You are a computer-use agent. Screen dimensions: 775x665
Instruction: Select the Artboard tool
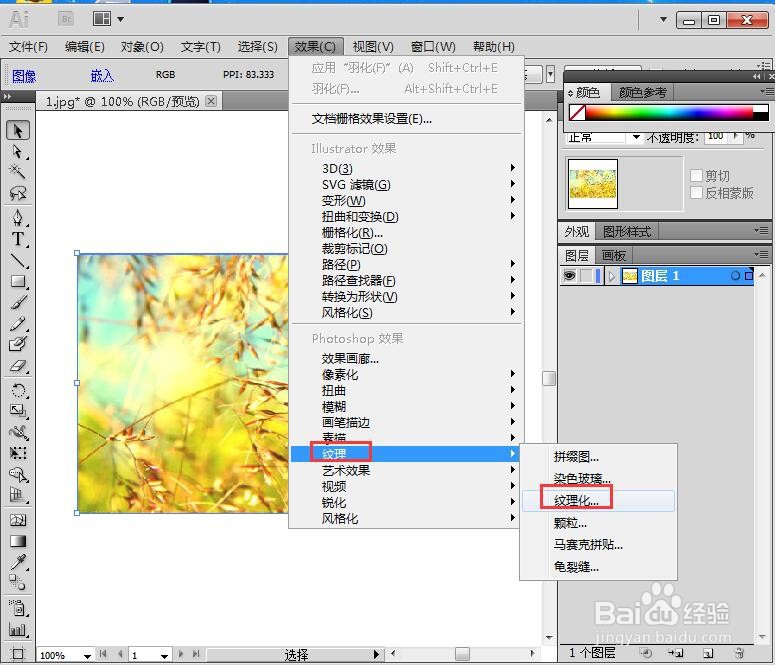[18, 654]
